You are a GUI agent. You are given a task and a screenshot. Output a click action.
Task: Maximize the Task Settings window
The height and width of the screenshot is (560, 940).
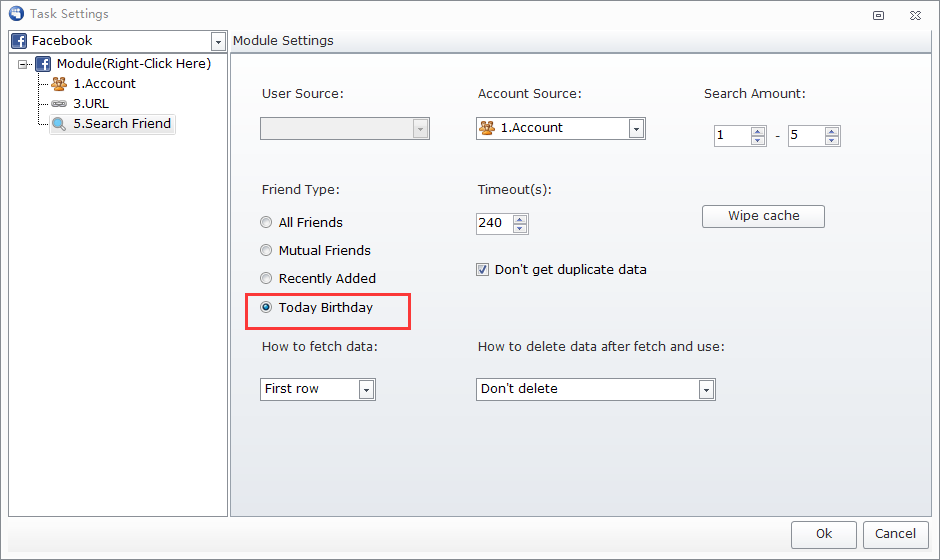point(878,16)
